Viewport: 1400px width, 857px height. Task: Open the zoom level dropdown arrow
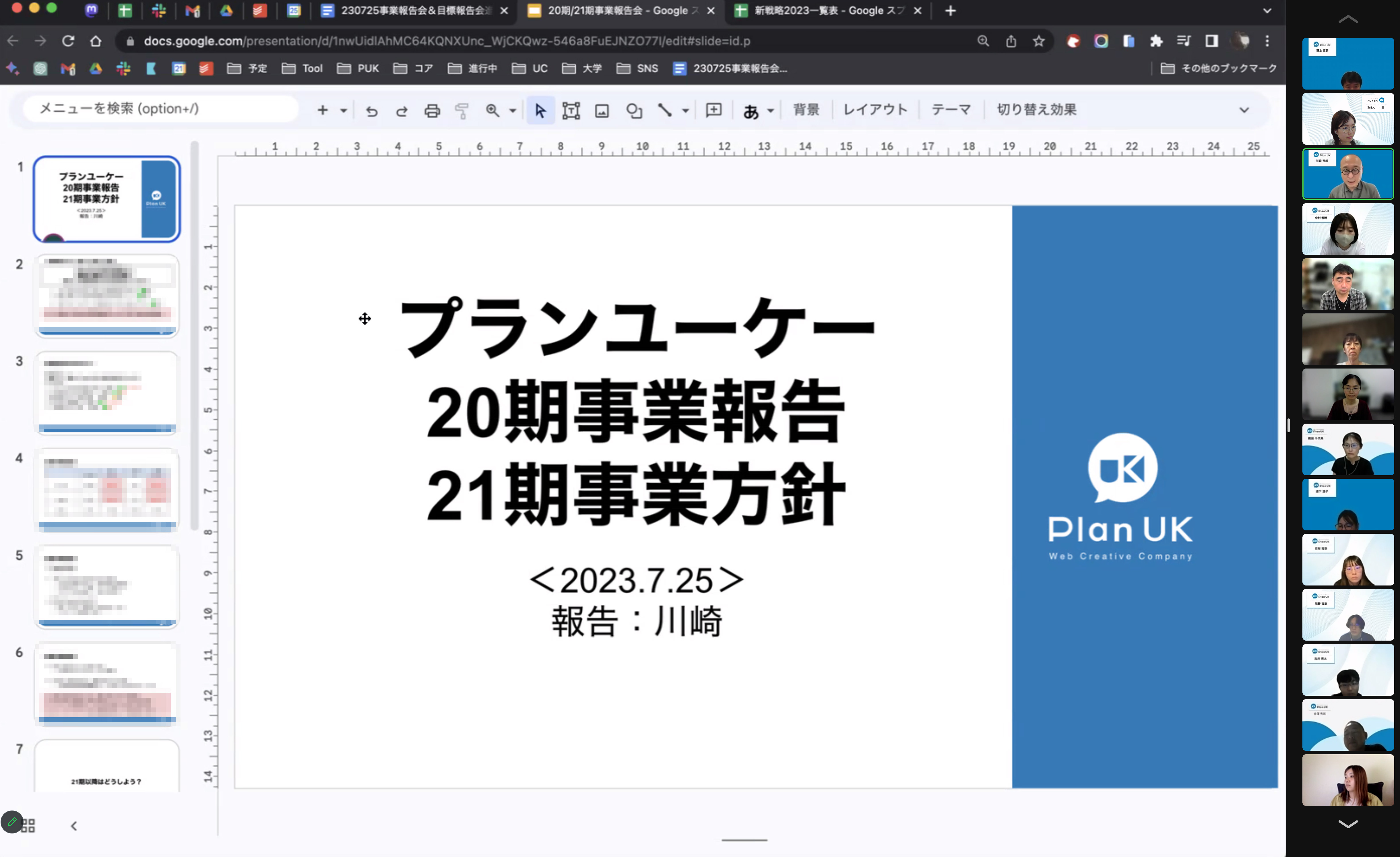513,110
